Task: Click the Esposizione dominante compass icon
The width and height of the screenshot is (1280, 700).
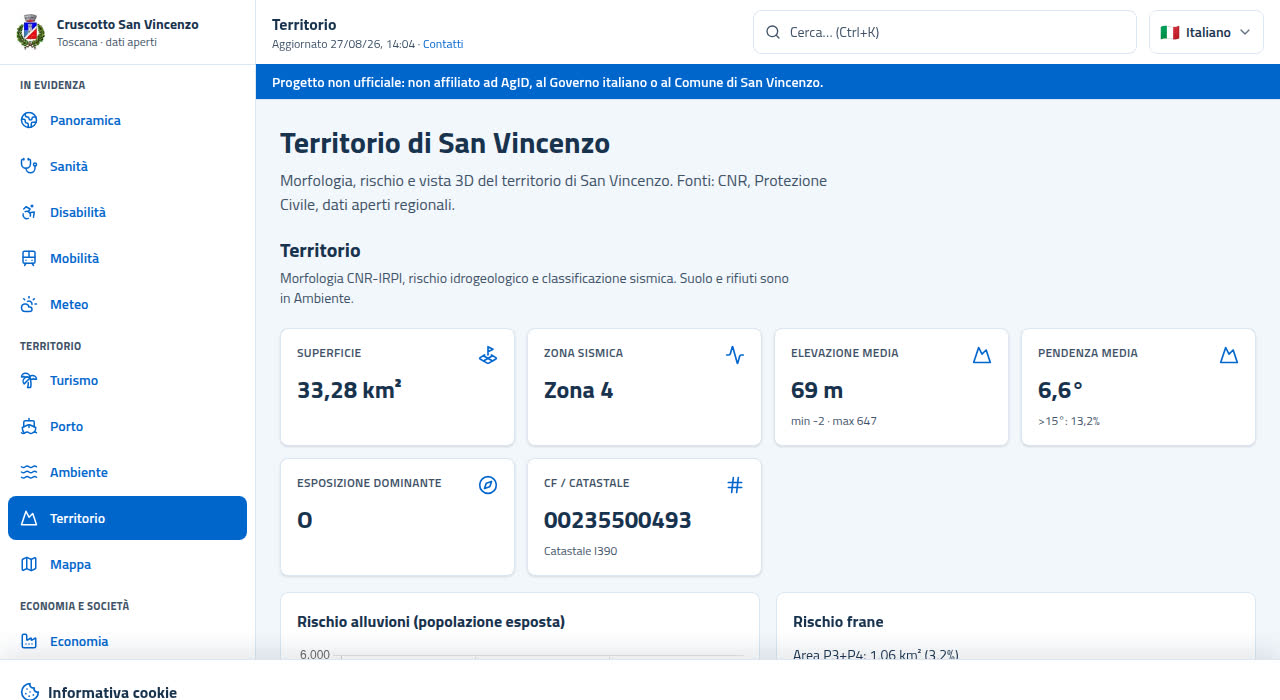Action: 488,485
